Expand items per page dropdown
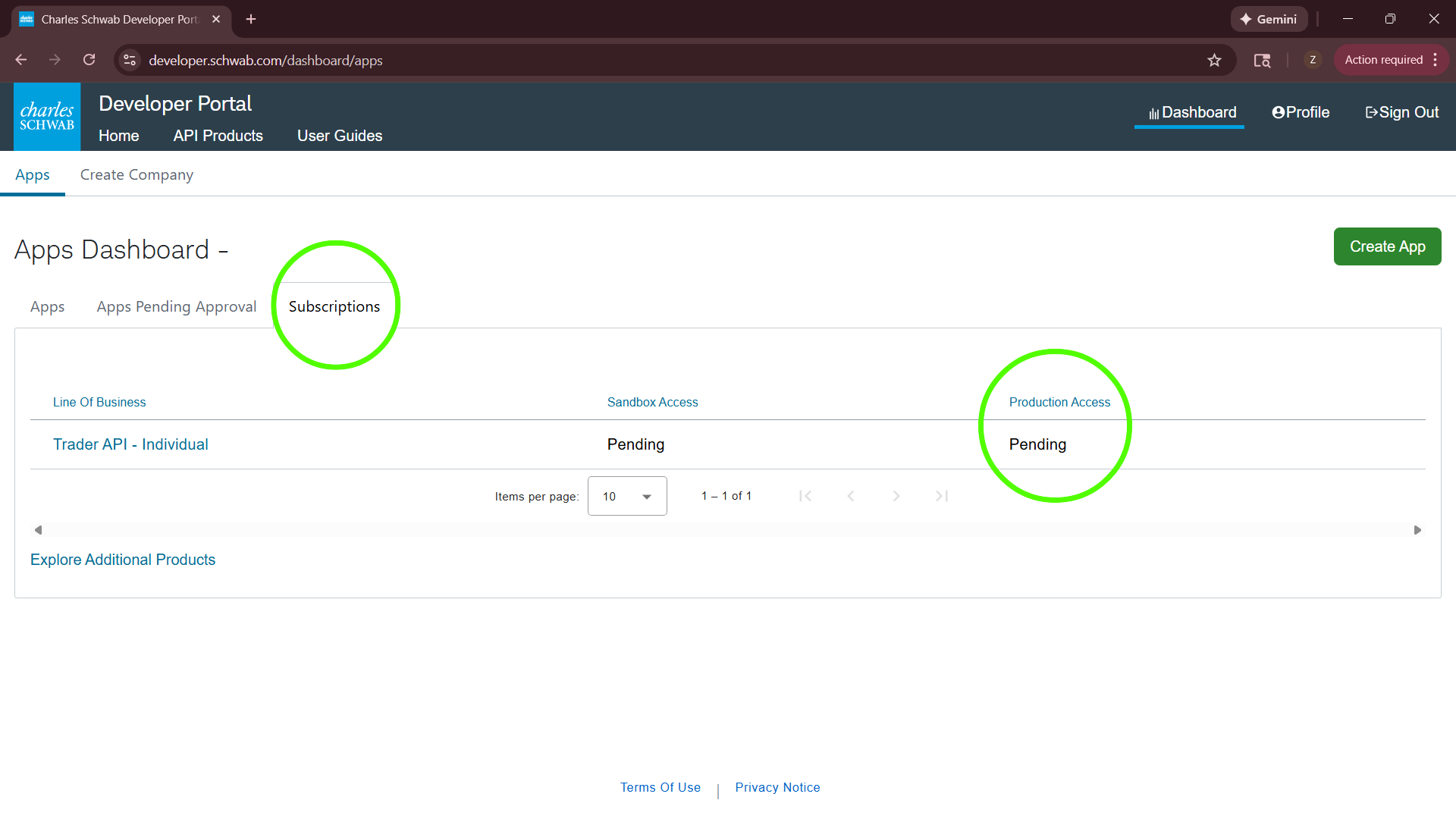Image resolution: width=1456 pixels, height=819 pixels. [627, 496]
